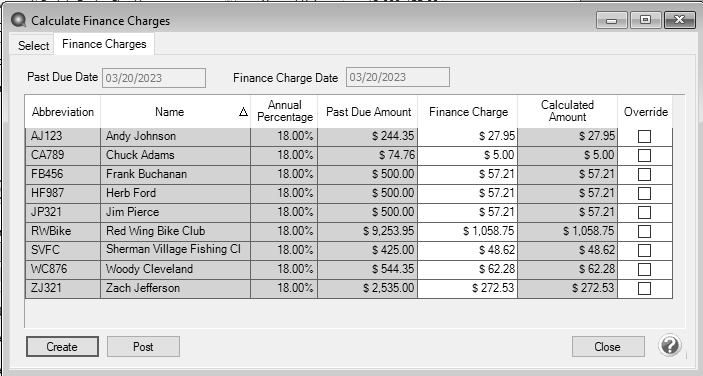Check Override for Andy Johnson
The image size is (703, 376).
point(644,136)
